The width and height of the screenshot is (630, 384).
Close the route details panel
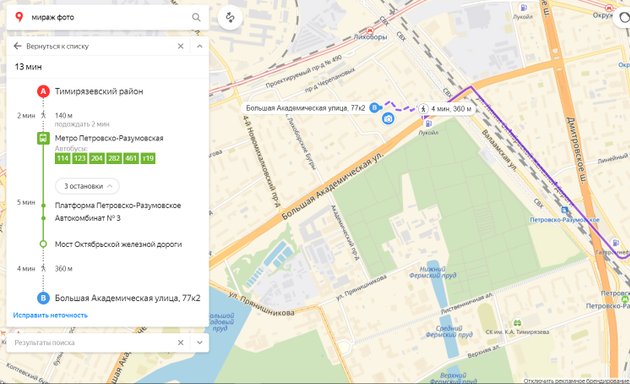181,46
